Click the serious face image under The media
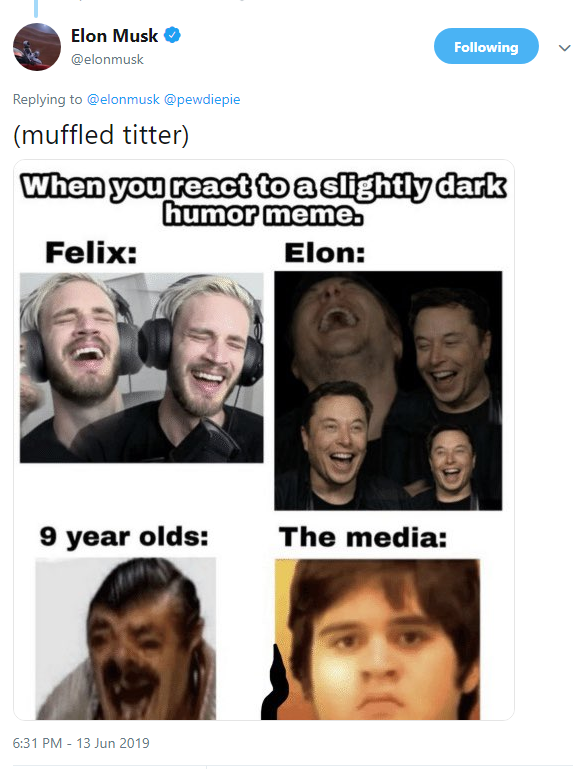Screen dimensions: 584x769 click(377, 640)
